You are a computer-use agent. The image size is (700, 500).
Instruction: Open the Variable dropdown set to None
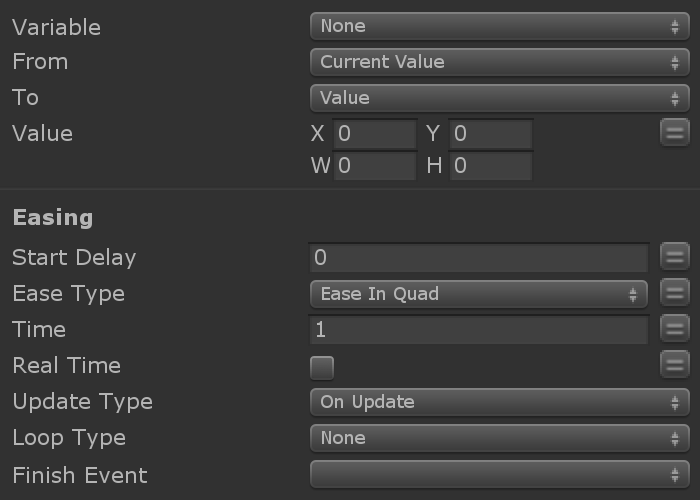tap(499, 26)
